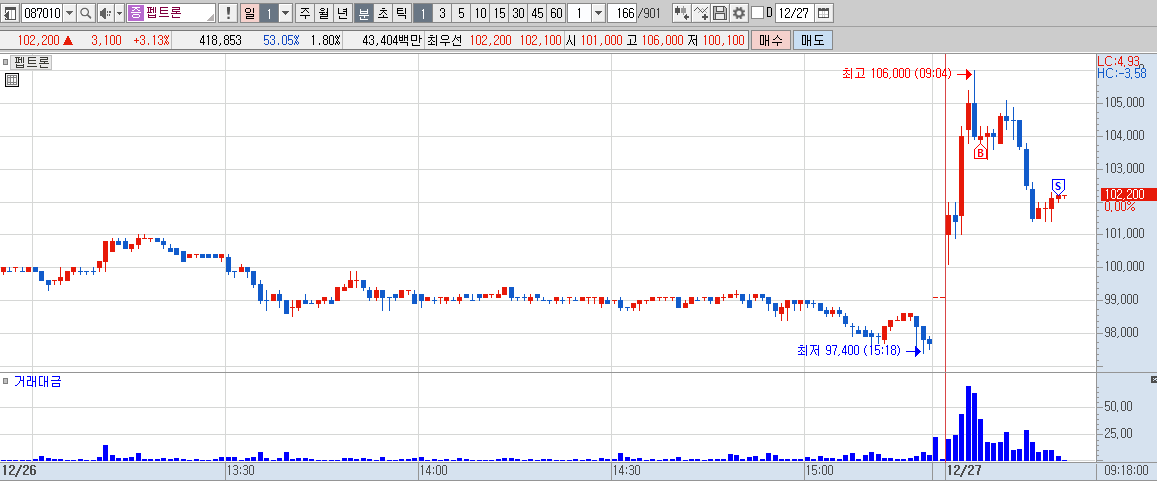Click the candle count field showing 166

click(x=623, y=13)
